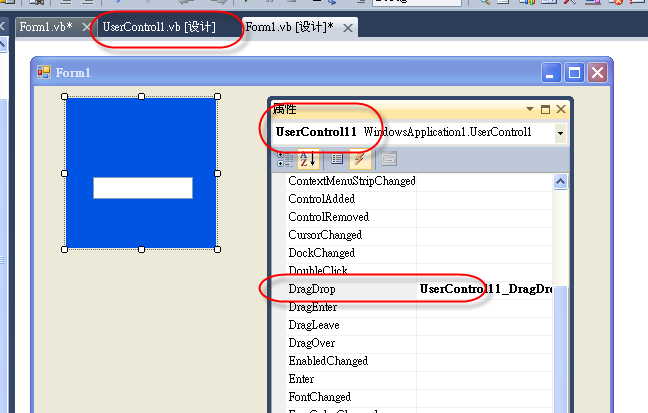Screen dimensions: 648x413
Task: Close the Form1.vb [设计]* tab
Action: coord(348,28)
